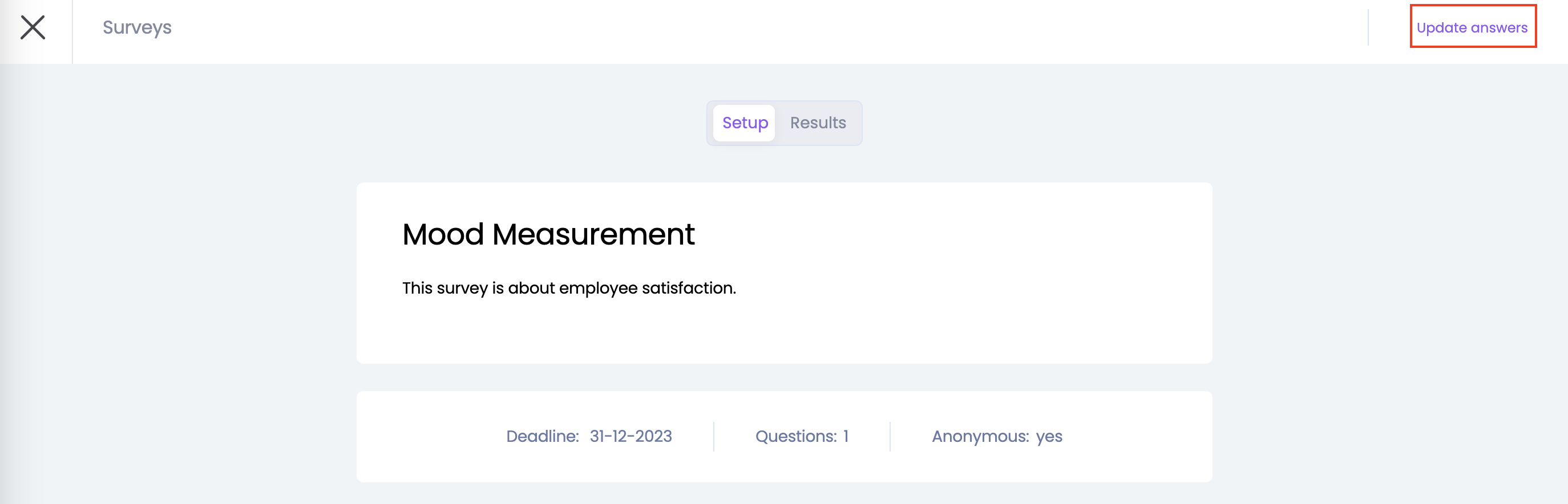Viewport: 1568px width, 504px height.
Task: Click the anonymous value yes
Action: 1049,437
